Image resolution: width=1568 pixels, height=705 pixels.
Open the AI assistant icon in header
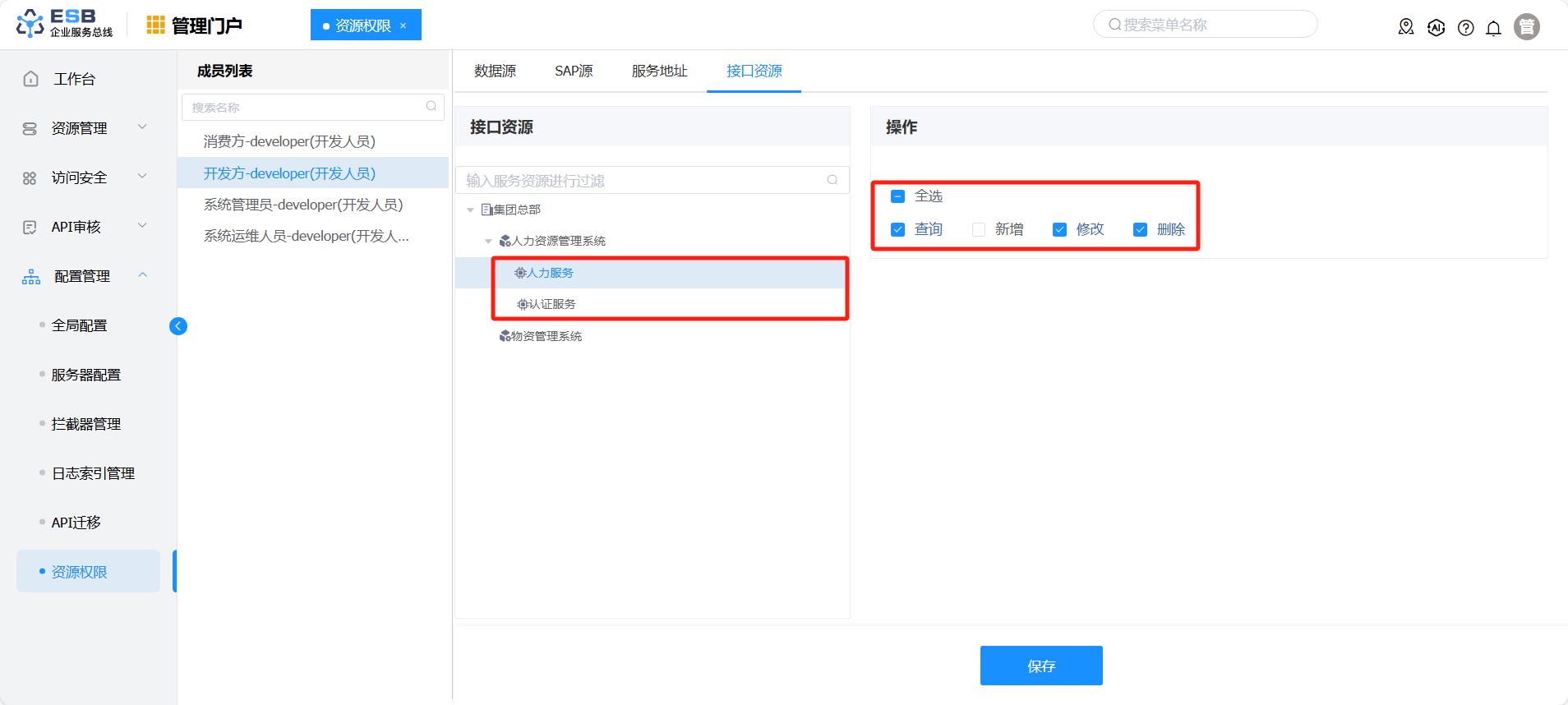tap(1436, 27)
